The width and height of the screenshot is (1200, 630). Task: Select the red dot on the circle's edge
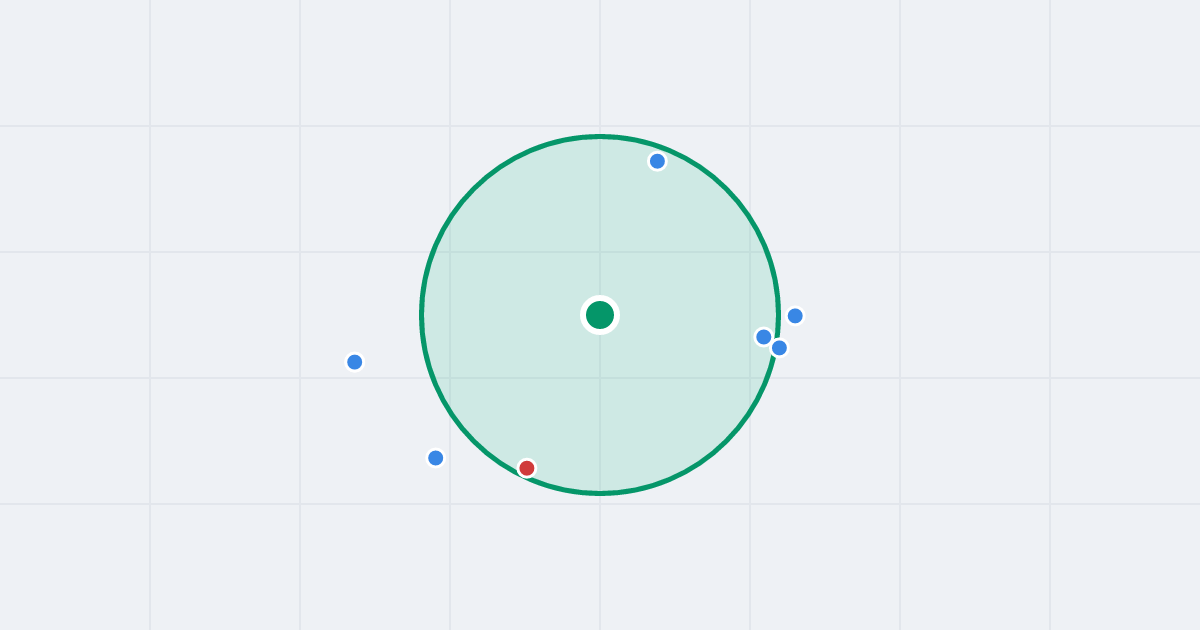(527, 468)
